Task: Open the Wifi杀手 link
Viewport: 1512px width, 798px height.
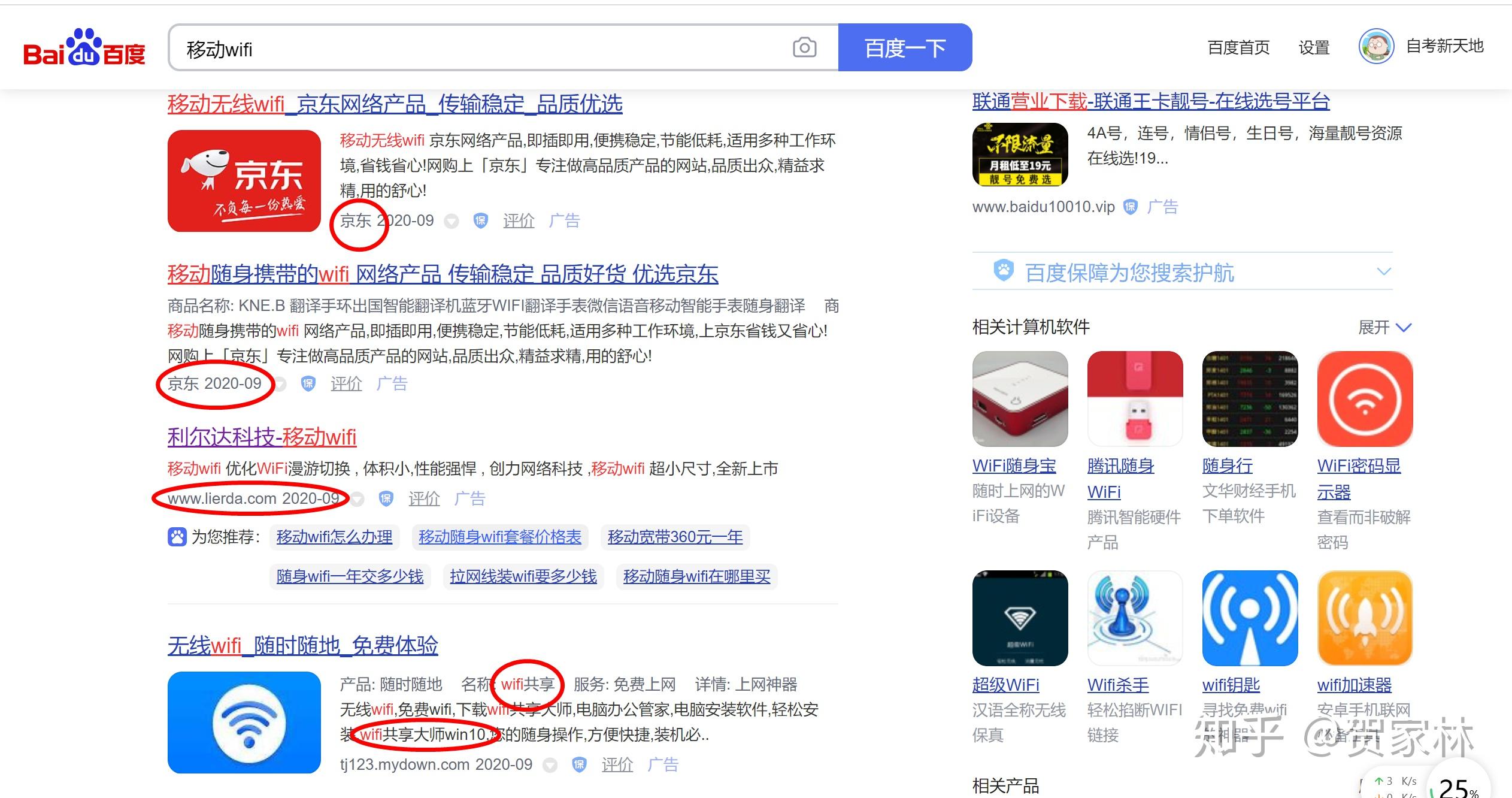Action: [x=1118, y=685]
